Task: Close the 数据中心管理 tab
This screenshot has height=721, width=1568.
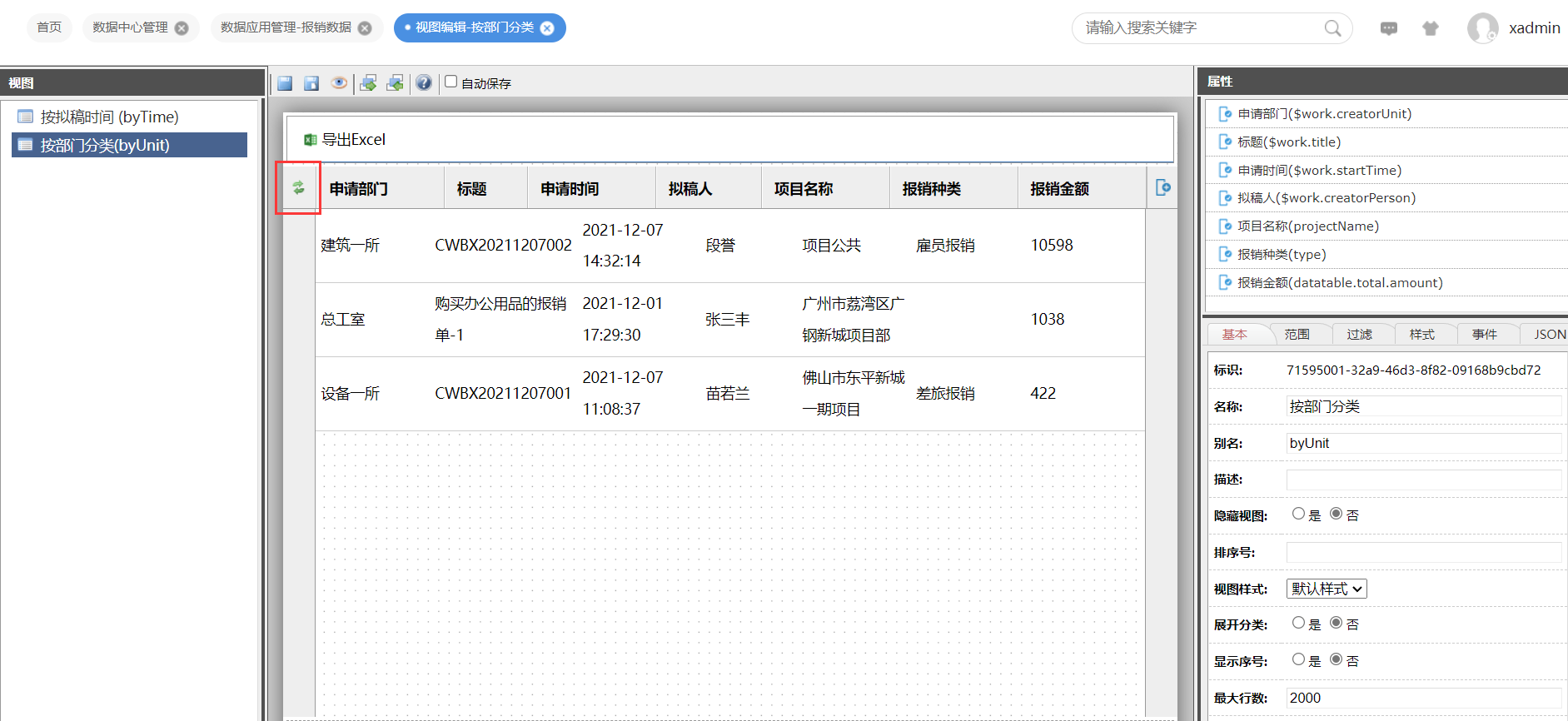Action: (182, 28)
